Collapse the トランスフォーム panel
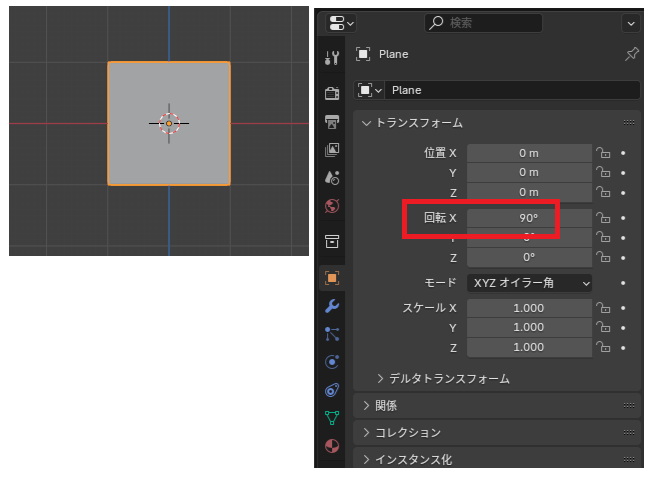This screenshot has width=652, height=479. pos(366,123)
